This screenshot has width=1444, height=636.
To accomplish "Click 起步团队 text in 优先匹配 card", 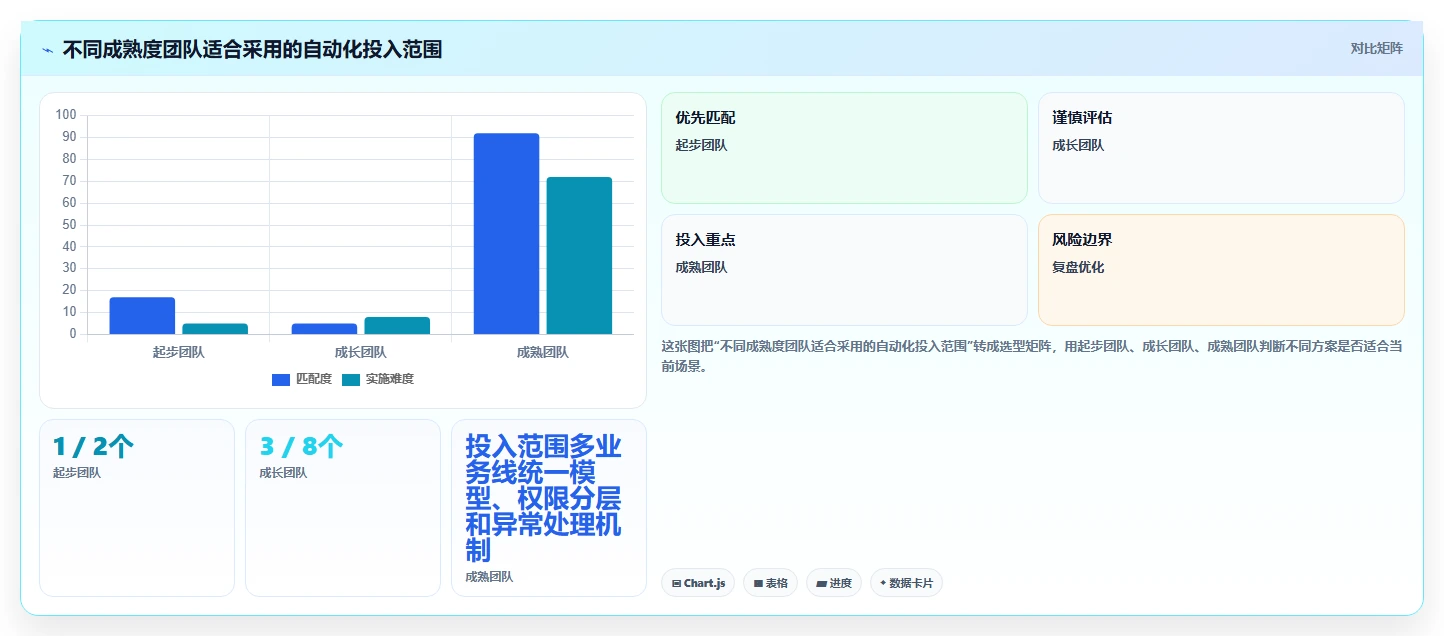I will point(701,146).
